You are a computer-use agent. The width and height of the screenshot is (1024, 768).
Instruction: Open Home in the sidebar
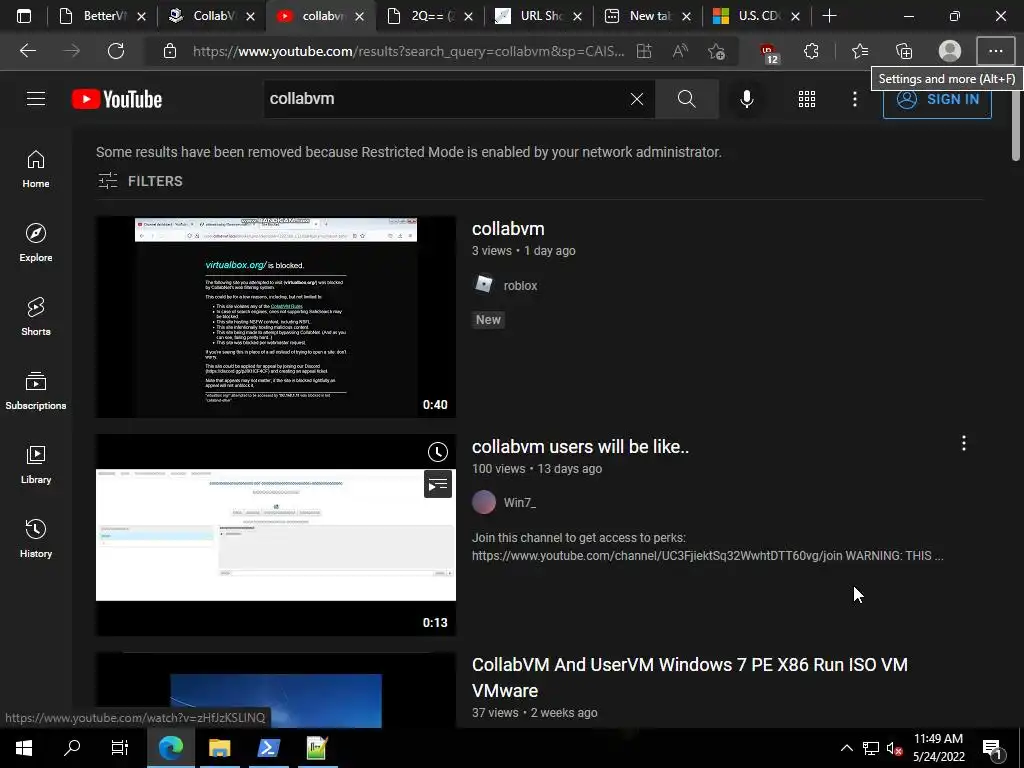pos(36,169)
